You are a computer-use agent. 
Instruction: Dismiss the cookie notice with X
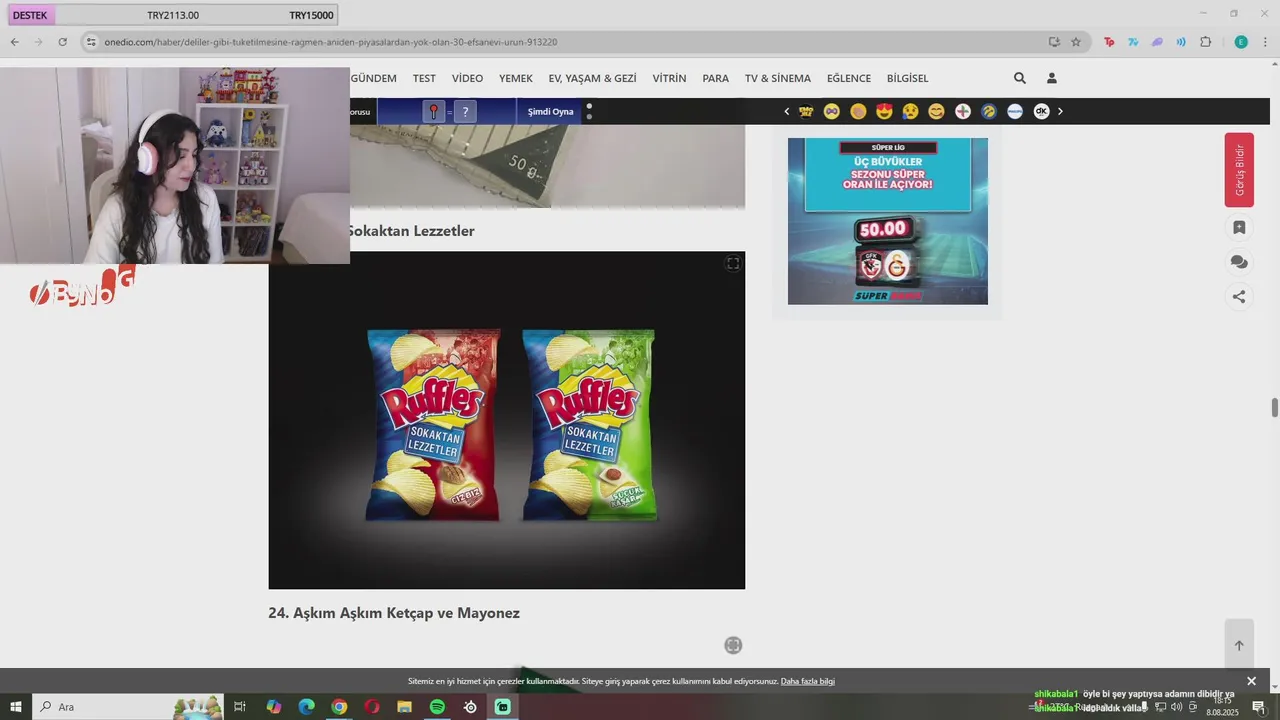tap(1251, 681)
